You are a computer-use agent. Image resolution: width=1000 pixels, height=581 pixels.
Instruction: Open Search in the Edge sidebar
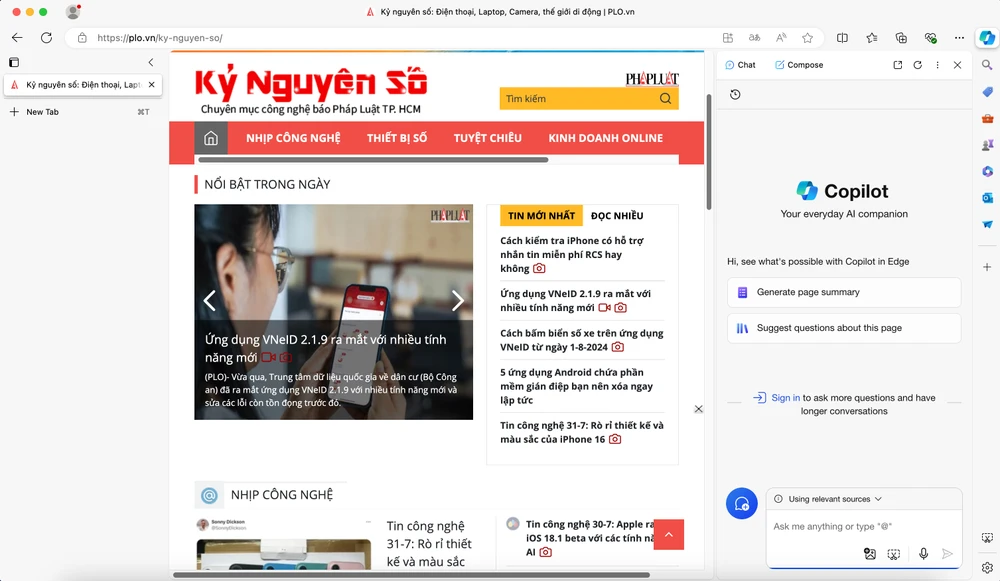tap(988, 67)
